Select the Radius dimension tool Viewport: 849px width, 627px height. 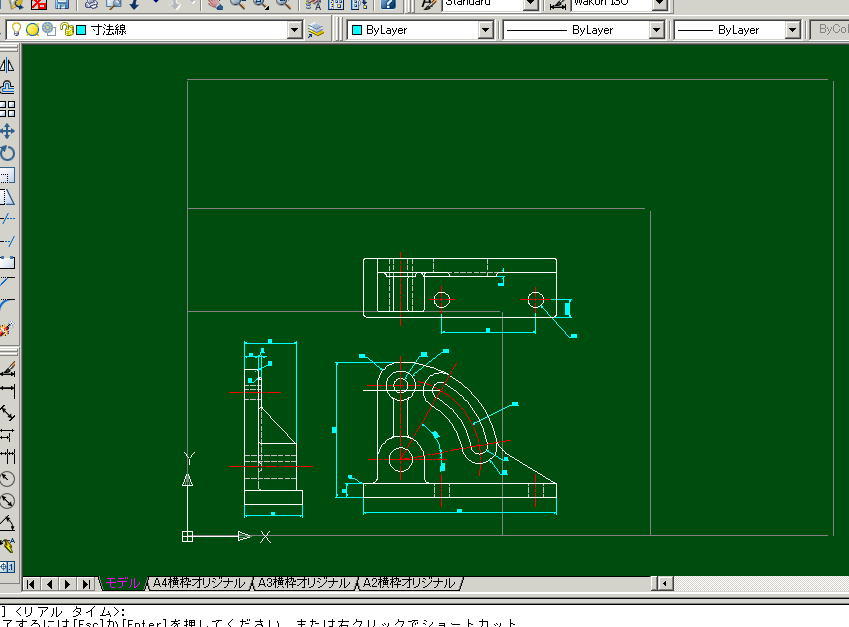coord(7,479)
